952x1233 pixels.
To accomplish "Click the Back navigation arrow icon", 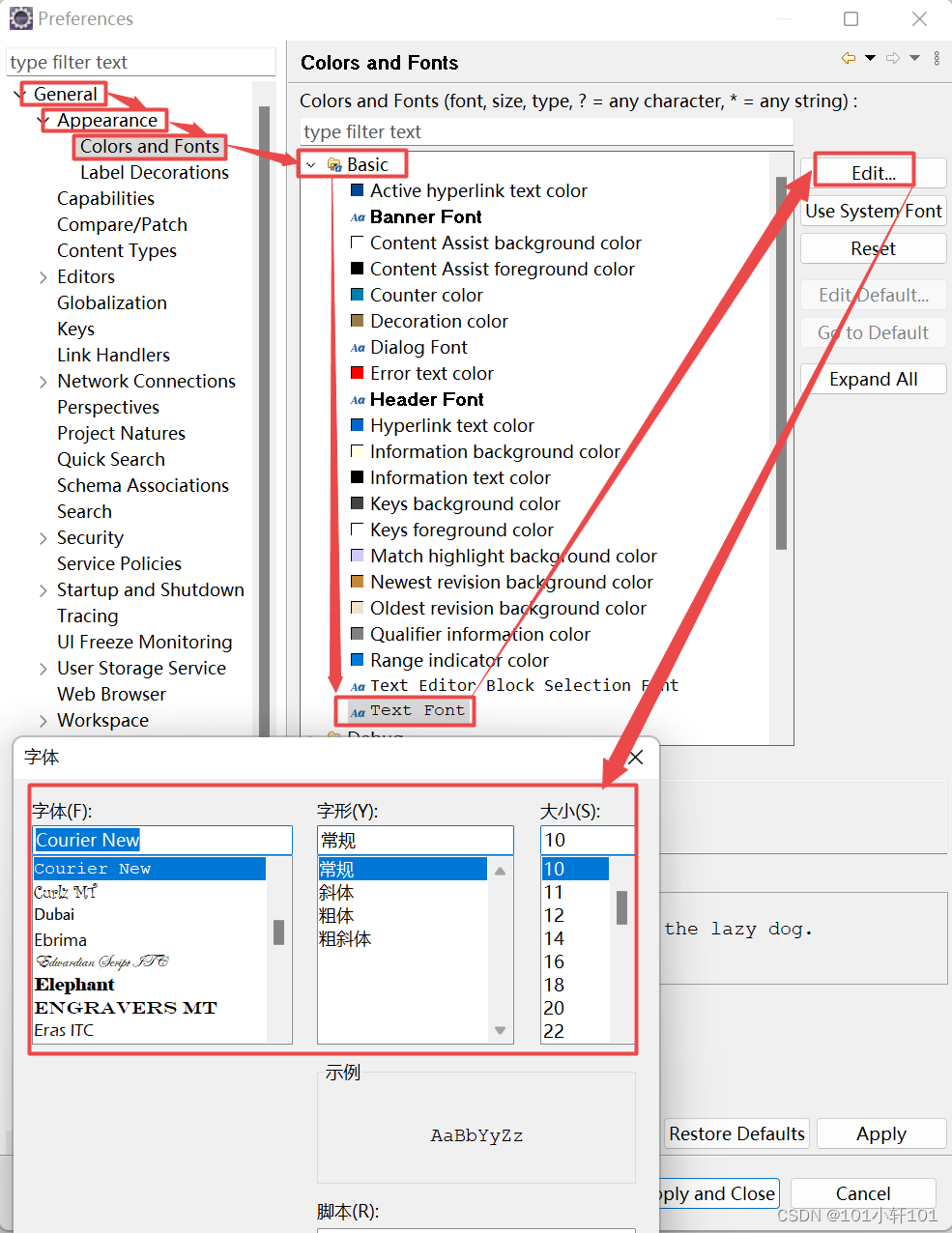I will click(849, 58).
